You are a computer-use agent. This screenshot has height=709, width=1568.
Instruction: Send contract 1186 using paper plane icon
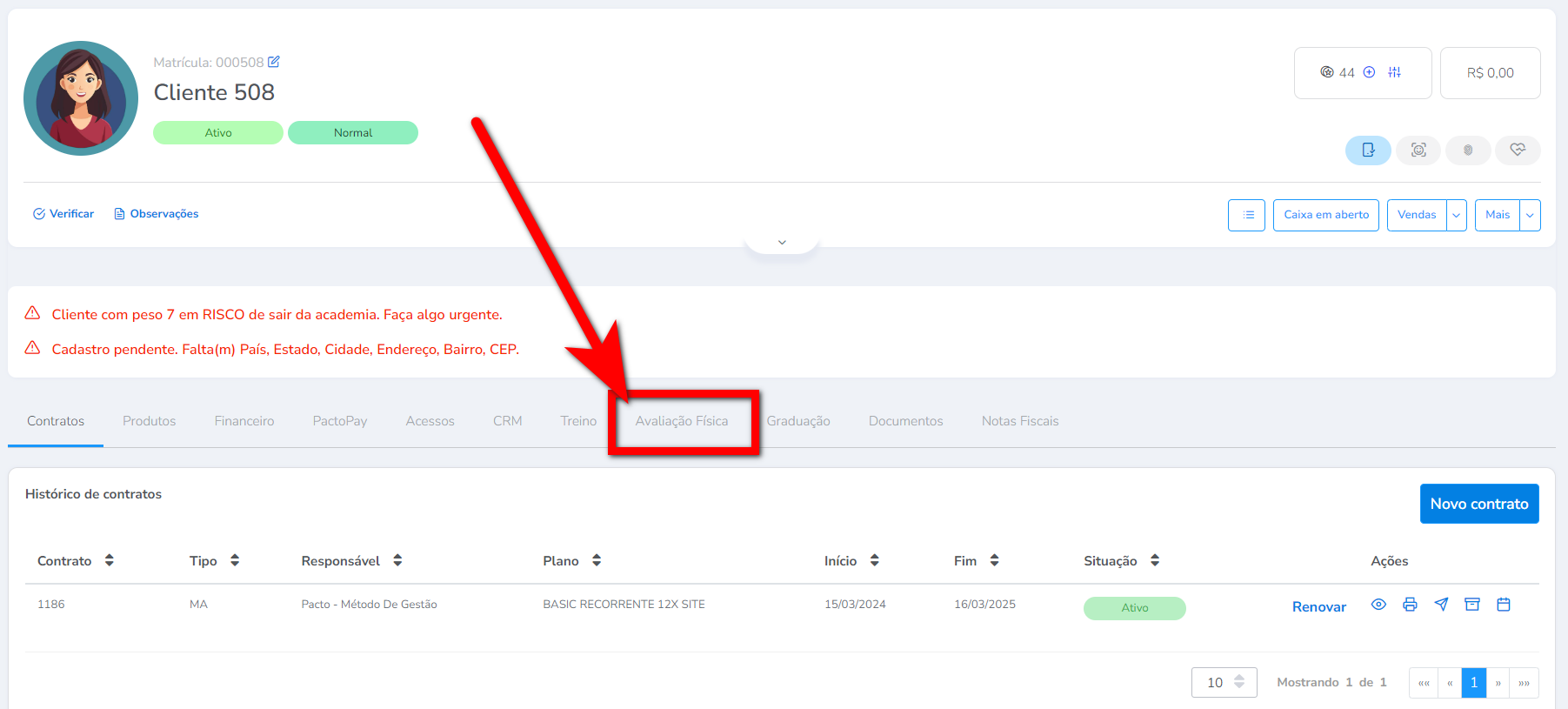click(1441, 605)
